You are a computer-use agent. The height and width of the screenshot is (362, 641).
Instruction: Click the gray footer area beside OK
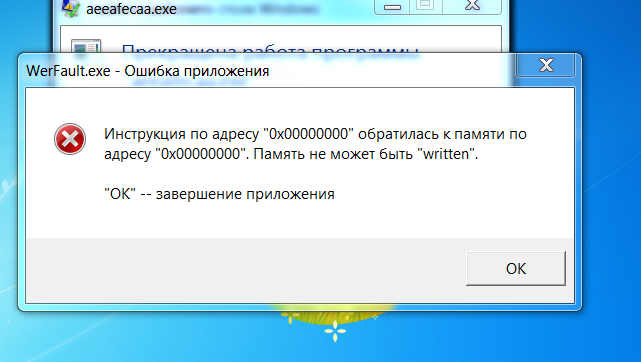click(245, 270)
